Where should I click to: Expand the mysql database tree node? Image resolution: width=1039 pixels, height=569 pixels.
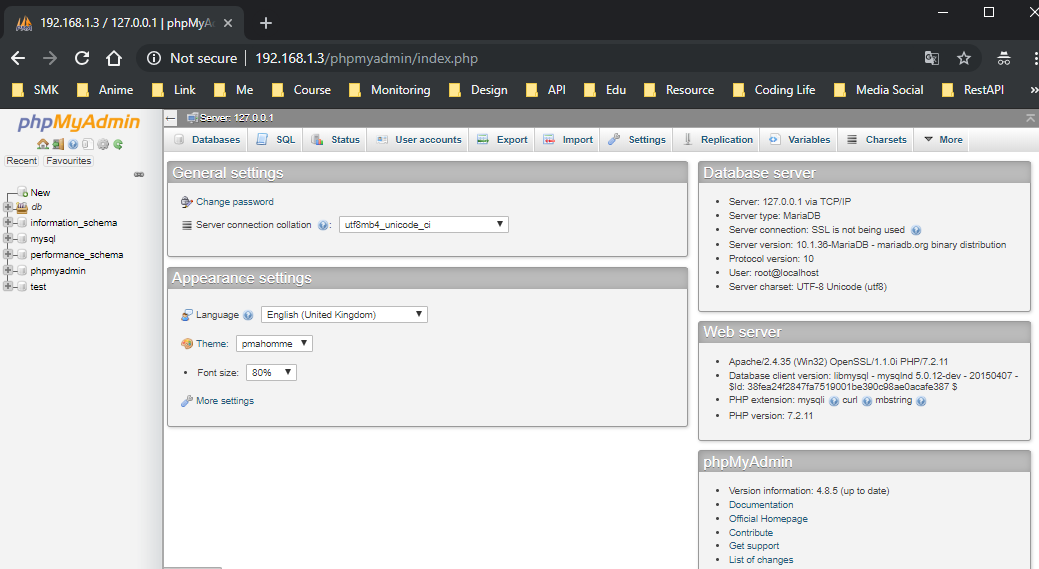[8, 239]
